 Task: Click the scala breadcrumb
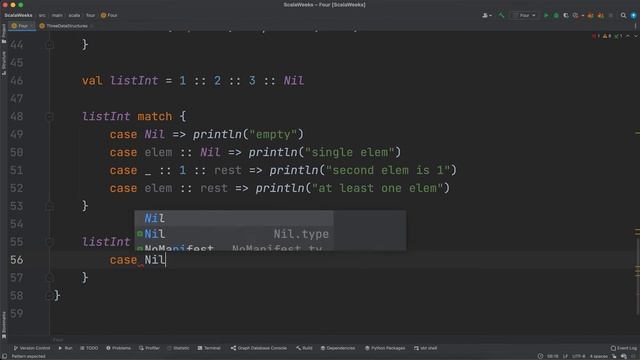(74, 16)
